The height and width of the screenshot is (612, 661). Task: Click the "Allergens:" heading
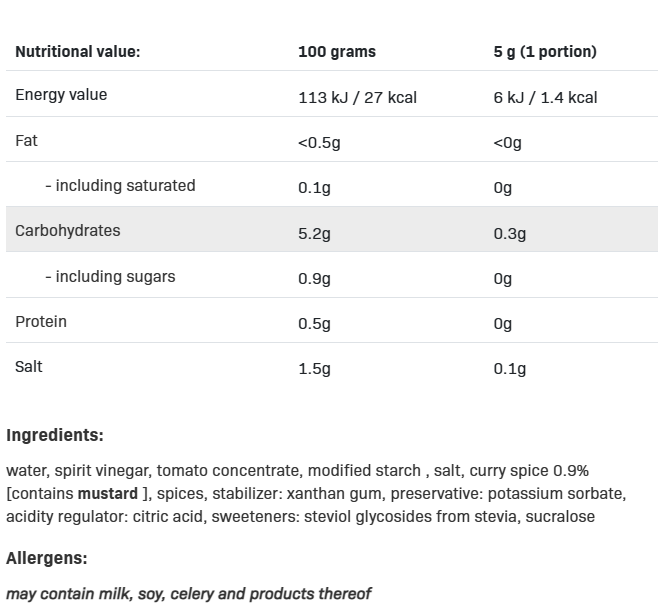tap(47, 559)
